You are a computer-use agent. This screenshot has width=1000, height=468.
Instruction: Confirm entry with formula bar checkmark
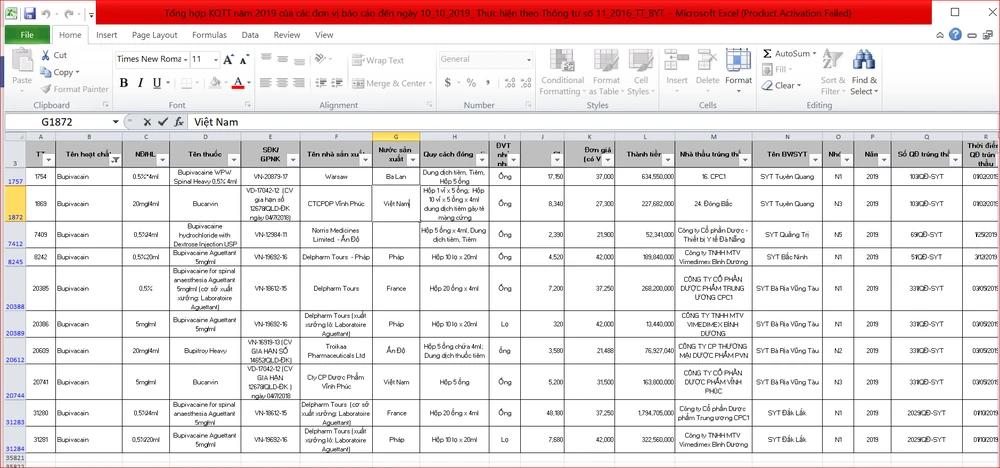tap(163, 121)
